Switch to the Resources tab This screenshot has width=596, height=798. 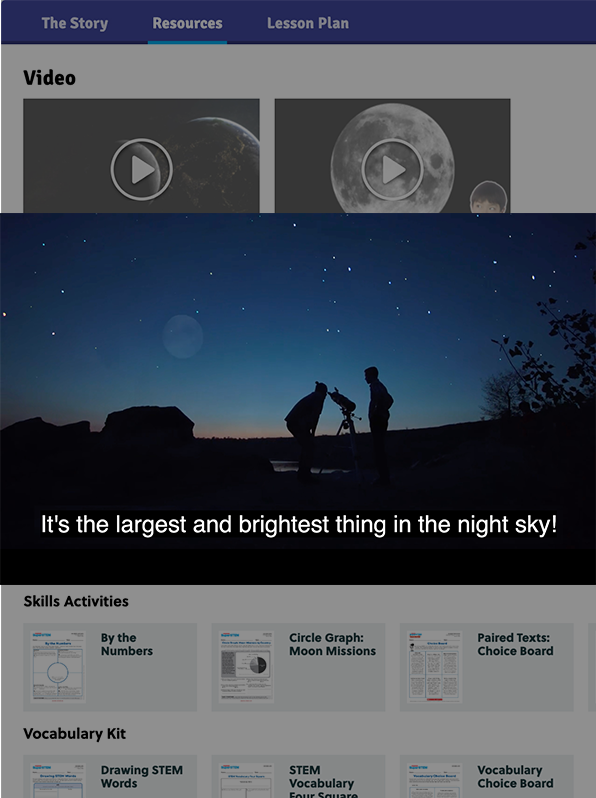tap(187, 23)
